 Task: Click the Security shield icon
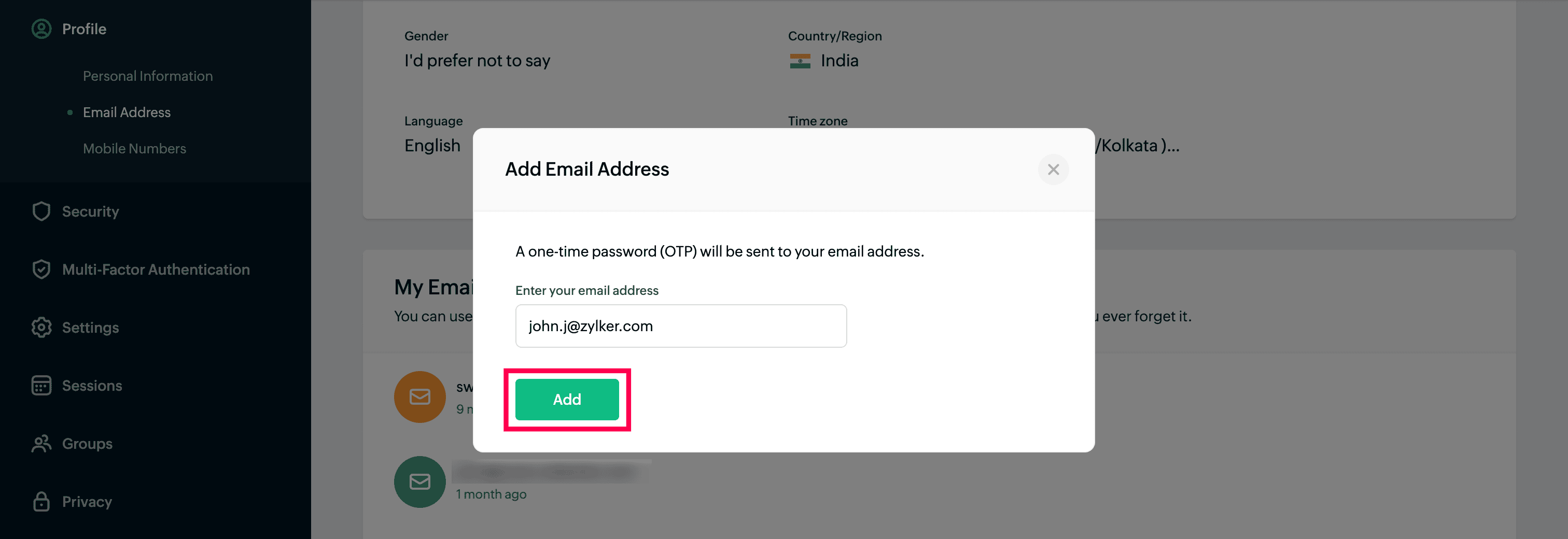(41, 211)
